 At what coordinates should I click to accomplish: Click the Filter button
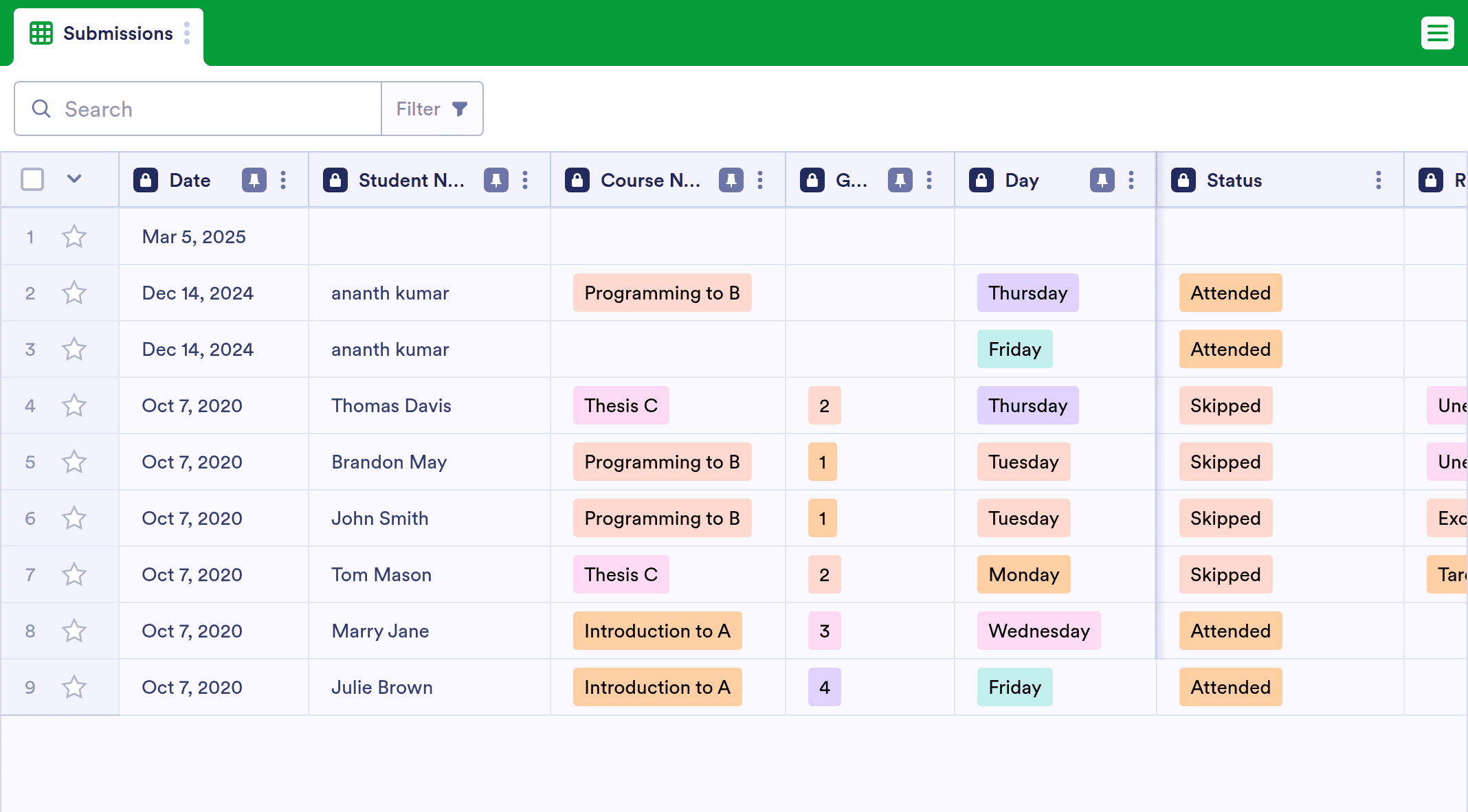(432, 109)
